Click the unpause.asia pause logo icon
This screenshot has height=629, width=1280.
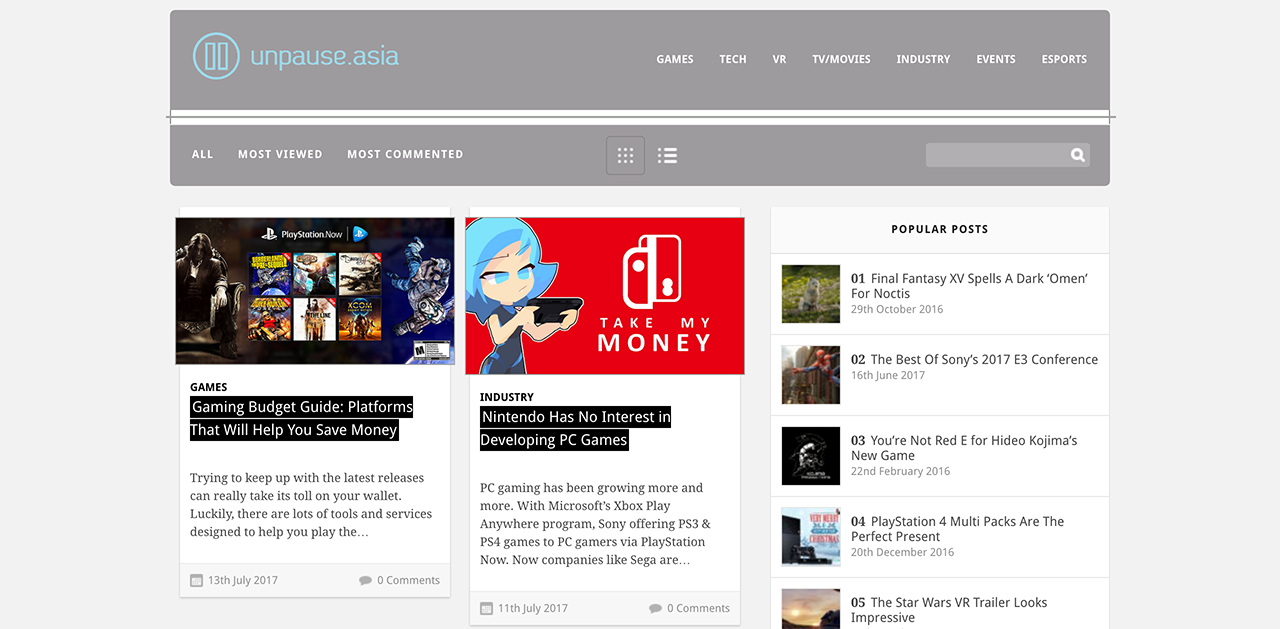[216, 56]
